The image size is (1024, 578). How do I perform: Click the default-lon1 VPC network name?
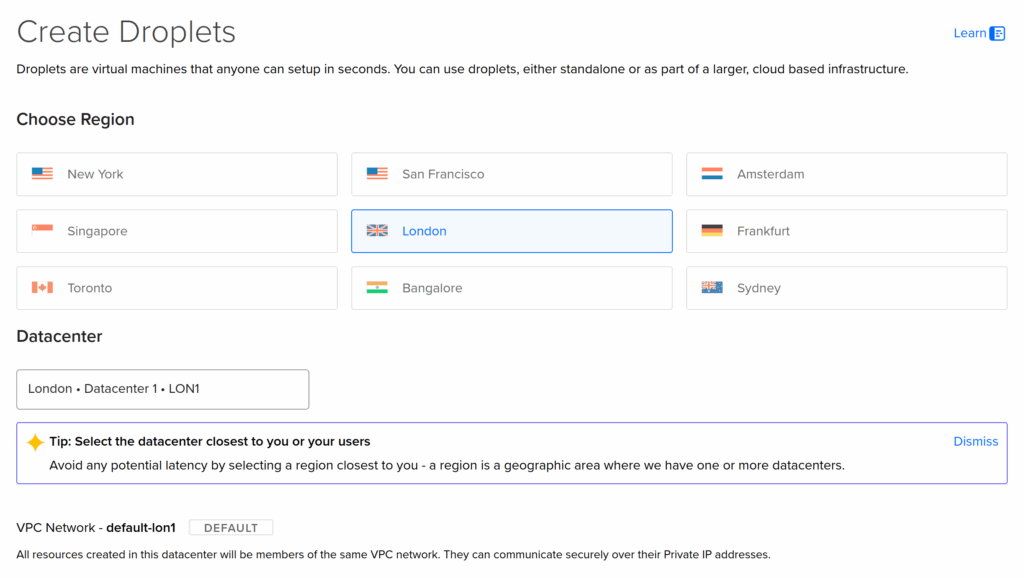(x=141, y=528)
